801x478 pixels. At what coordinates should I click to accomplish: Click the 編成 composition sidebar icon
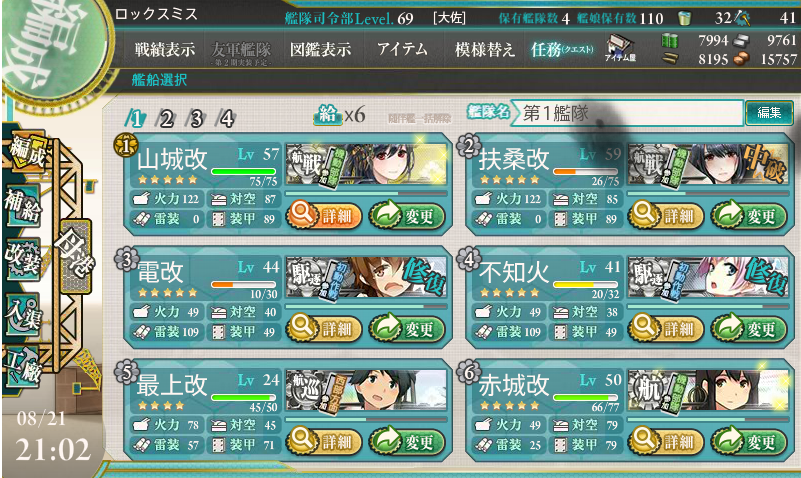27,152
